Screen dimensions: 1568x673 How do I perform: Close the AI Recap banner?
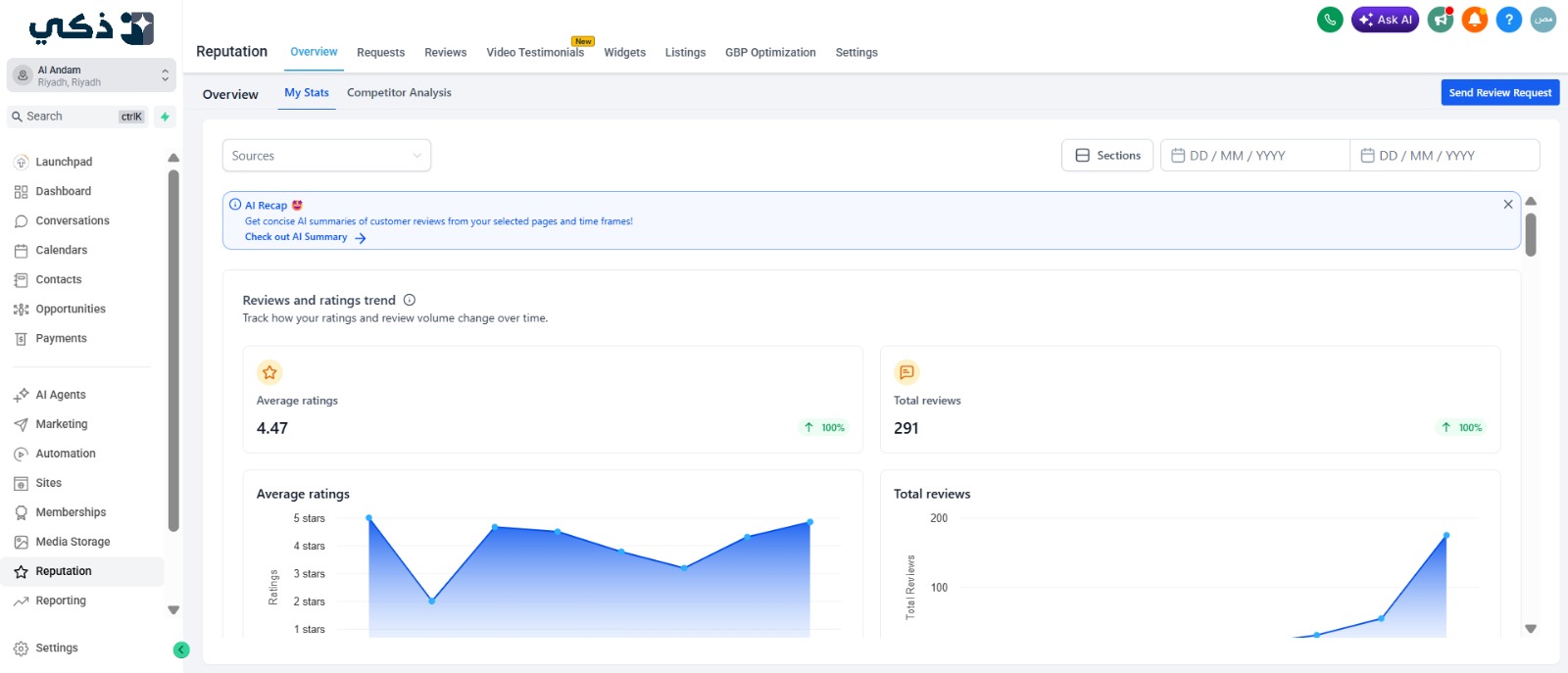[x=1508, y=204]
